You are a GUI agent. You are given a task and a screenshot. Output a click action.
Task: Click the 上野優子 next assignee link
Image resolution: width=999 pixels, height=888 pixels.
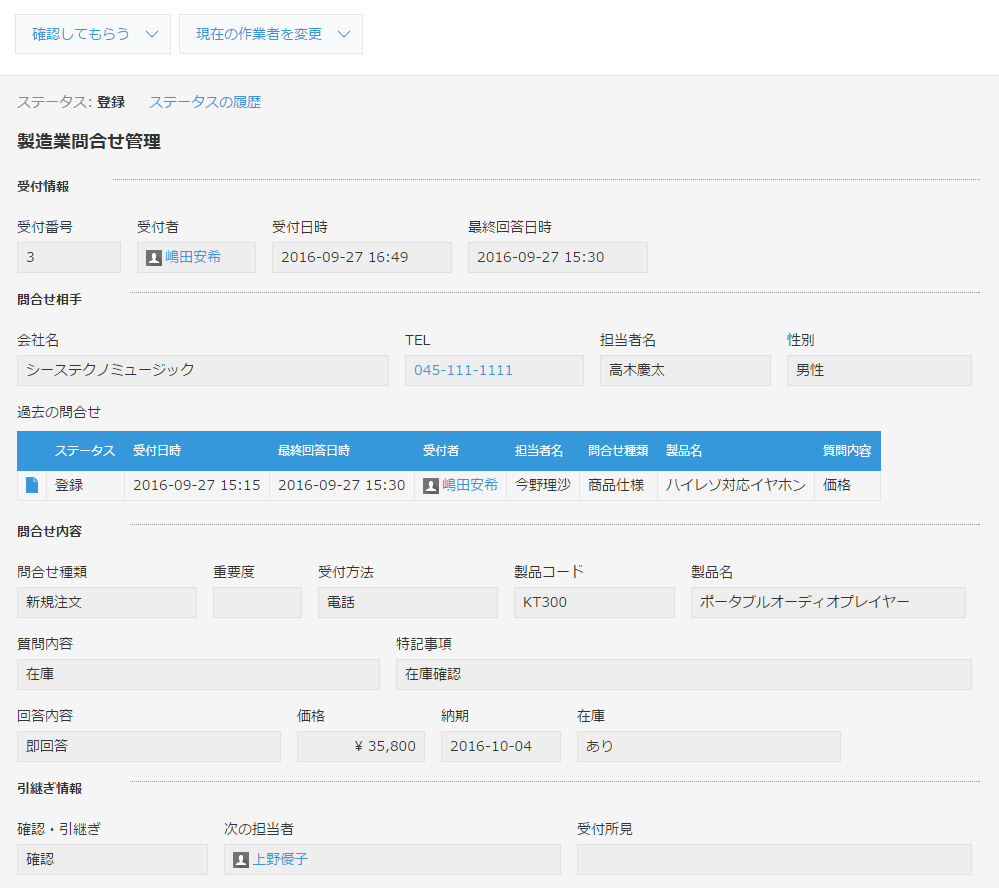[280, 859]
